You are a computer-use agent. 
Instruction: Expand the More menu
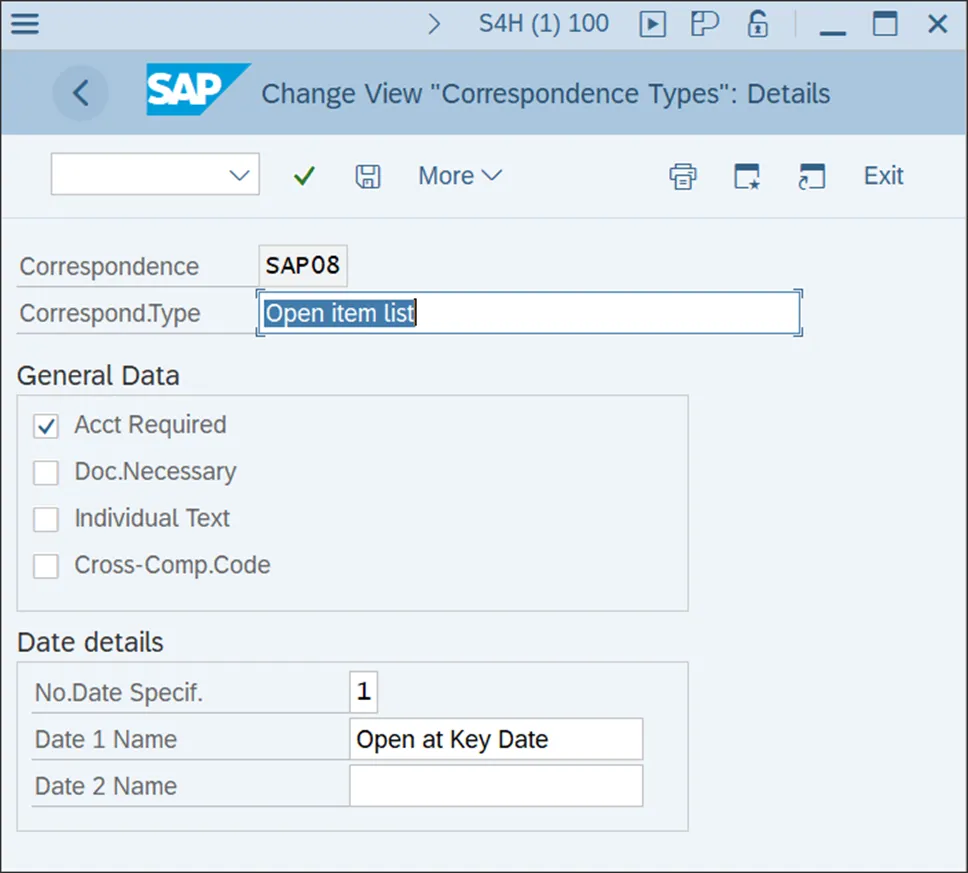point(460,176)
